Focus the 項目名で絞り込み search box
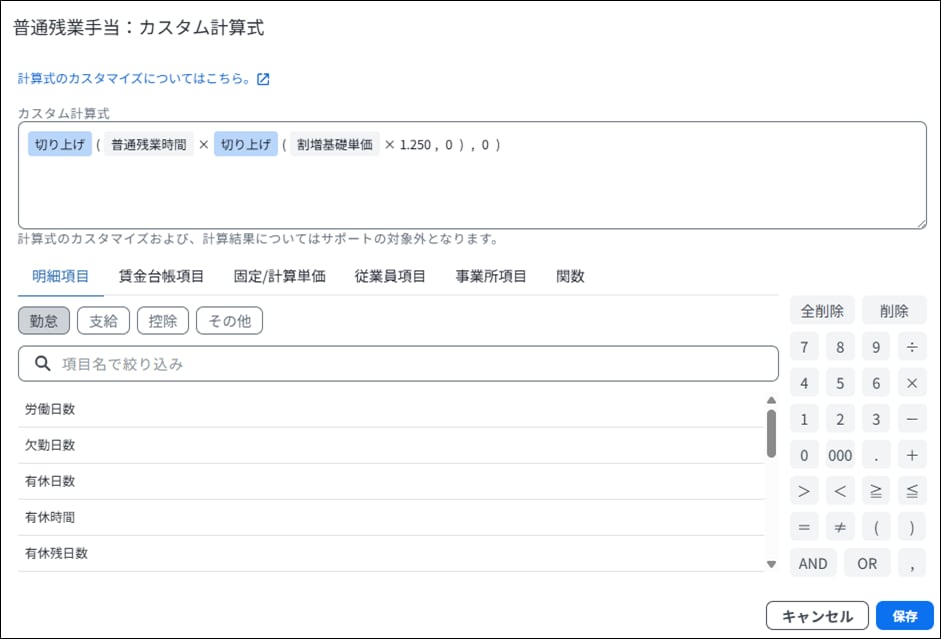941x639 pixels. coord(400,365)
